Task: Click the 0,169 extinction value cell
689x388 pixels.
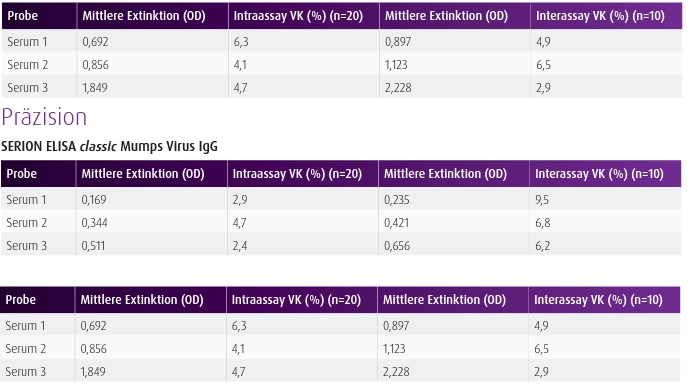Action: coord(94,200)
